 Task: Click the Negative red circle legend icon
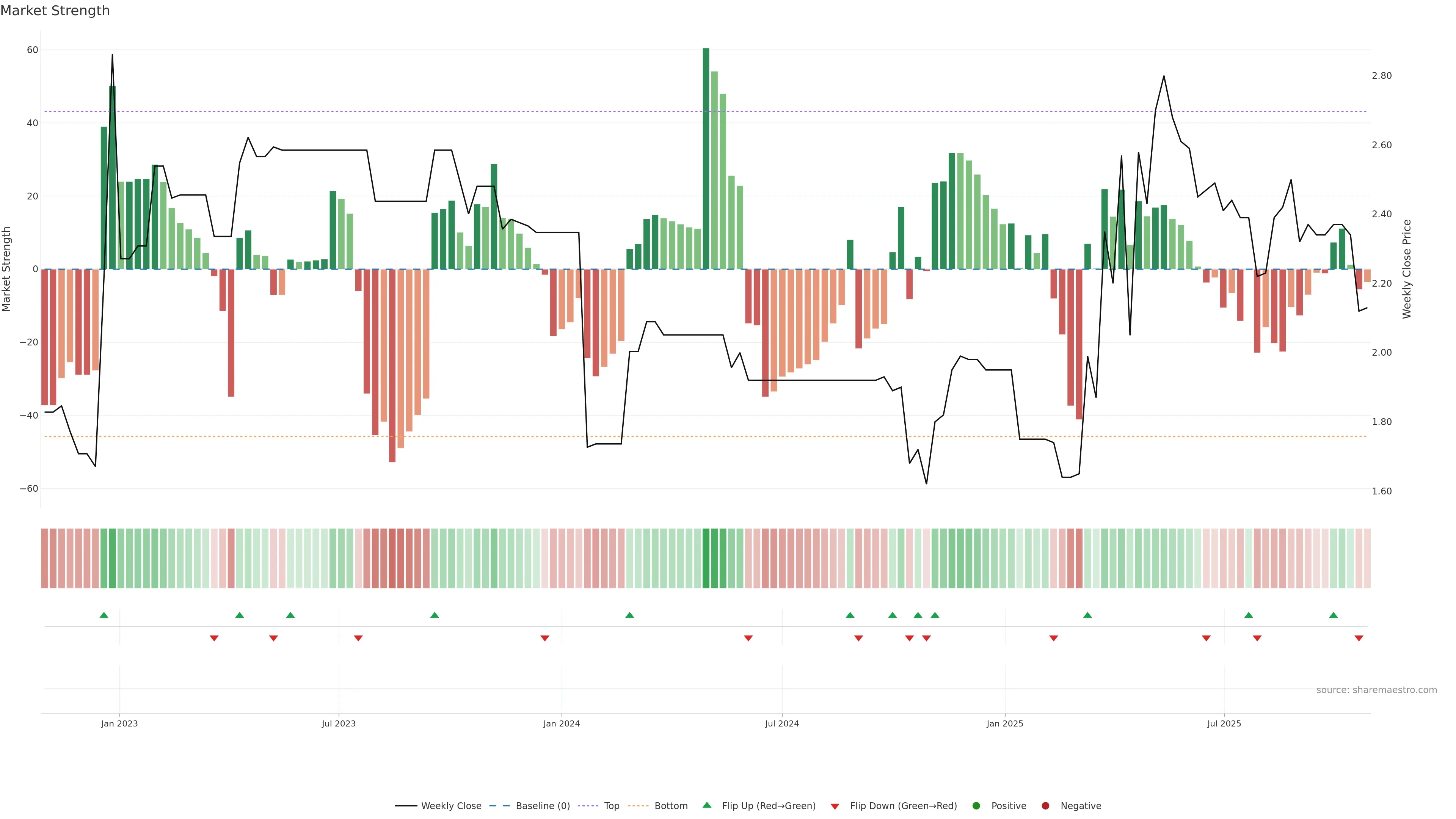pos(1045,806)
